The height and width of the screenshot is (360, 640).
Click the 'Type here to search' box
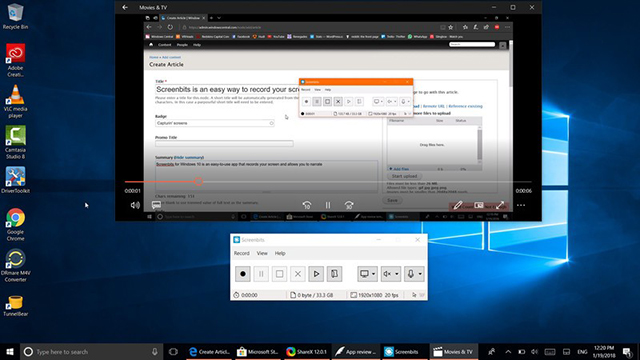point(90,351)
